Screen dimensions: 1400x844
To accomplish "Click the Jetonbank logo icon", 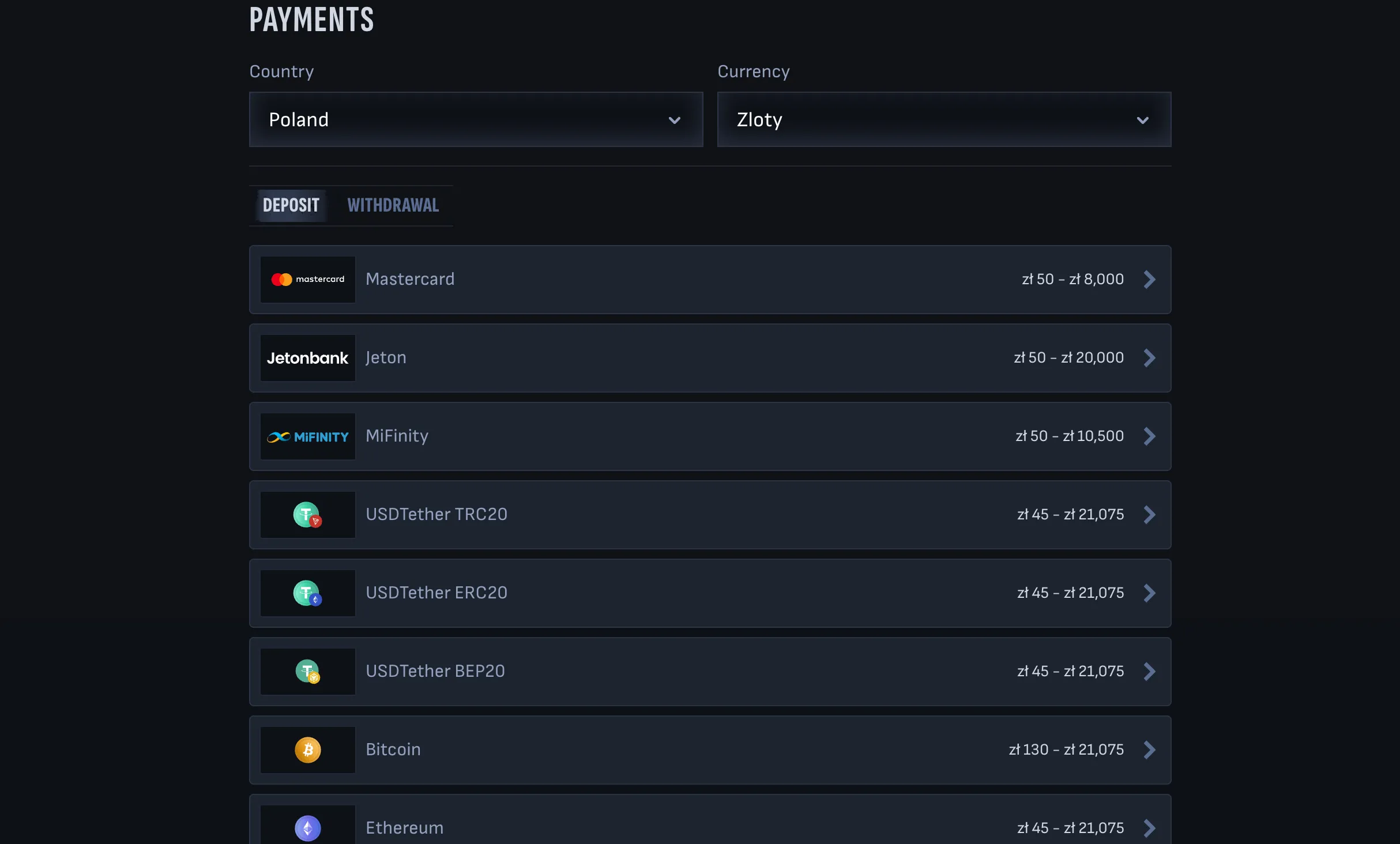I will point(308,358).
